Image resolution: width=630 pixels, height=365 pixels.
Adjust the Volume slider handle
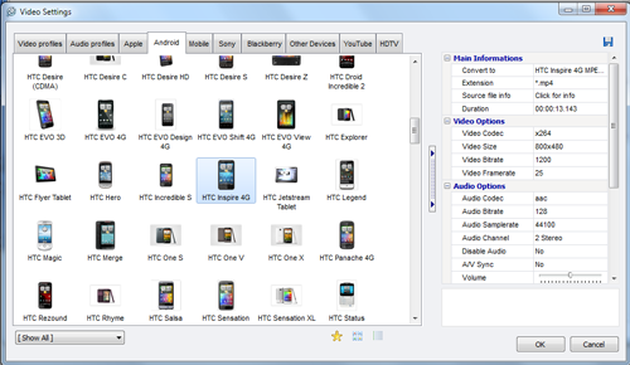(570, 275)
